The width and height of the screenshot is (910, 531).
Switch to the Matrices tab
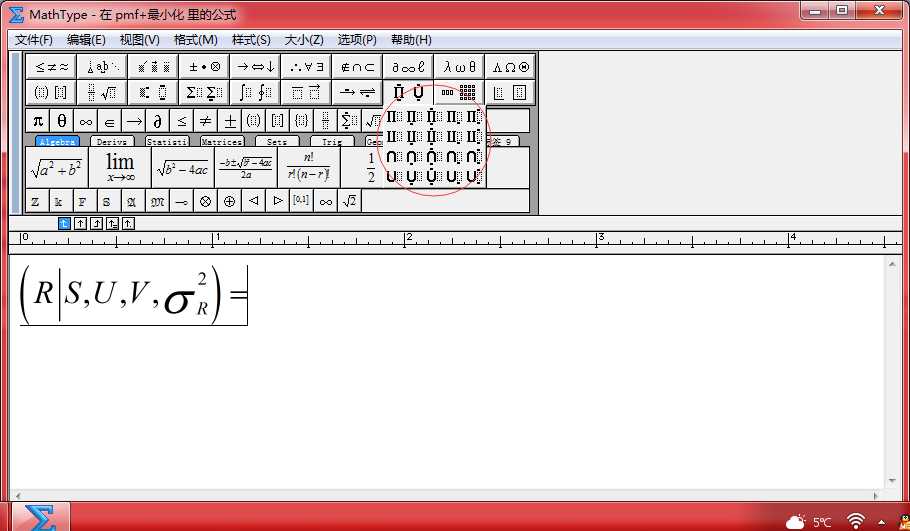(x=222, y=141)
